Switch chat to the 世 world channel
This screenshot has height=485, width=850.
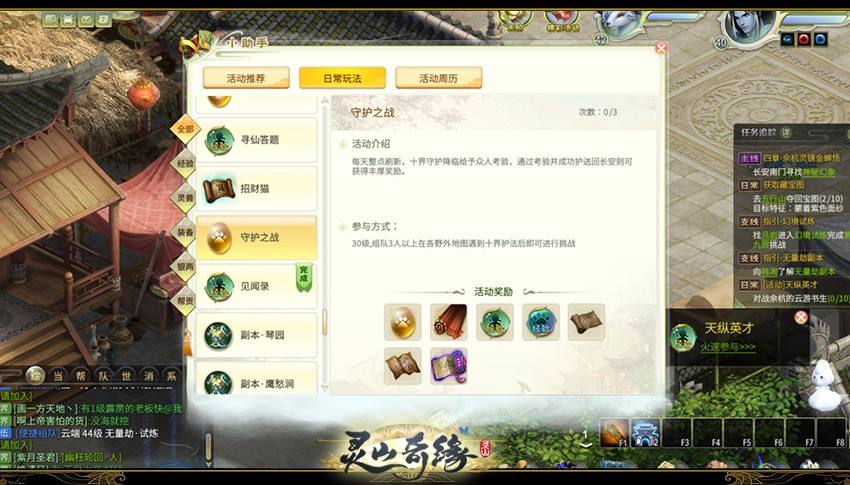126,376
